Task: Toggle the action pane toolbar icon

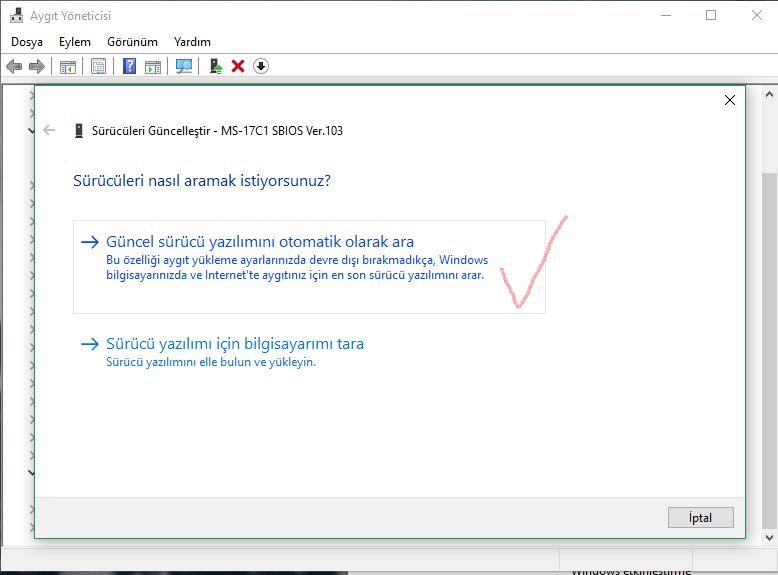Action: [x=153, y=66]
